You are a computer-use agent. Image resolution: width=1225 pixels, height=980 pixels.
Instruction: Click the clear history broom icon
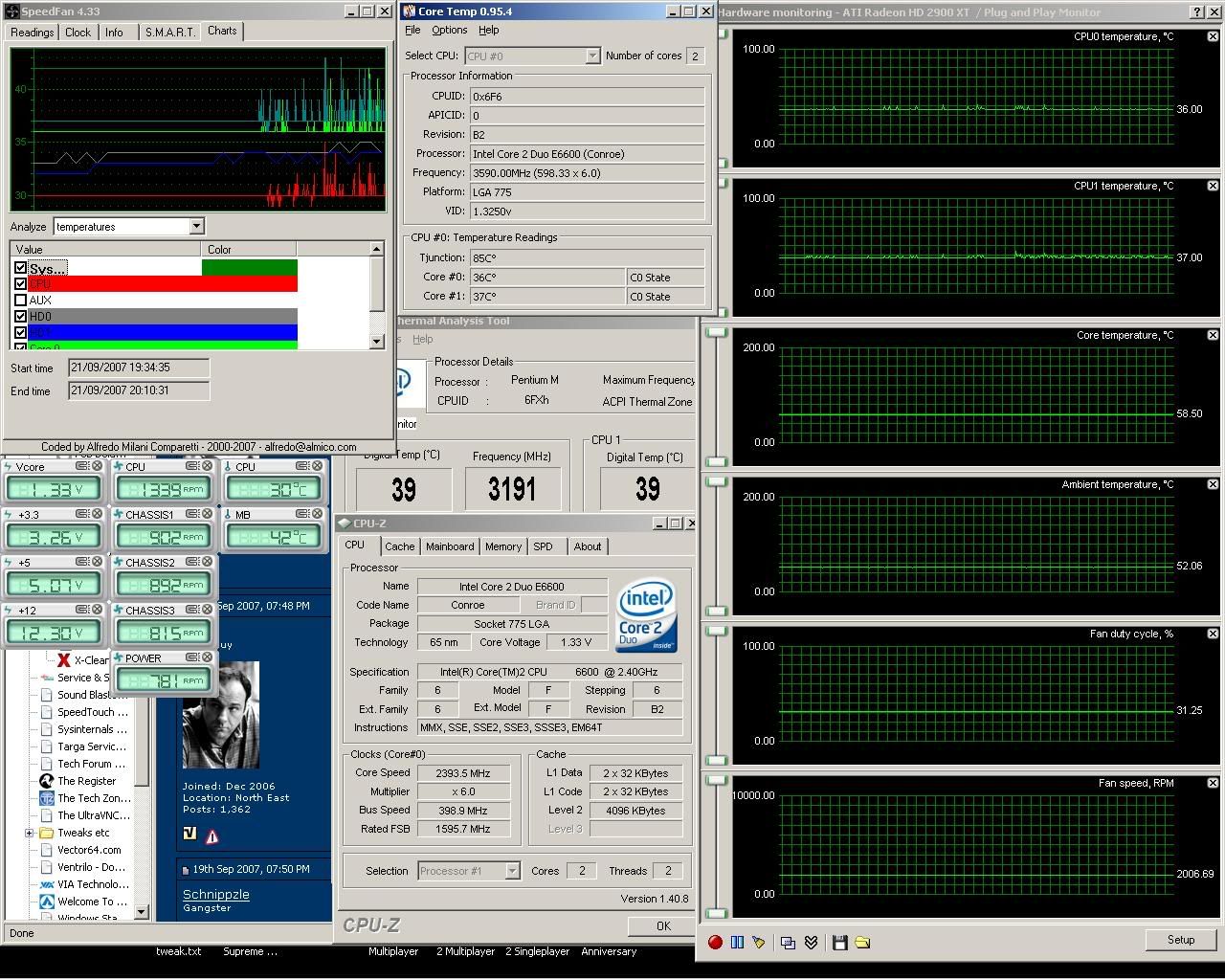[x=759, y=943]
